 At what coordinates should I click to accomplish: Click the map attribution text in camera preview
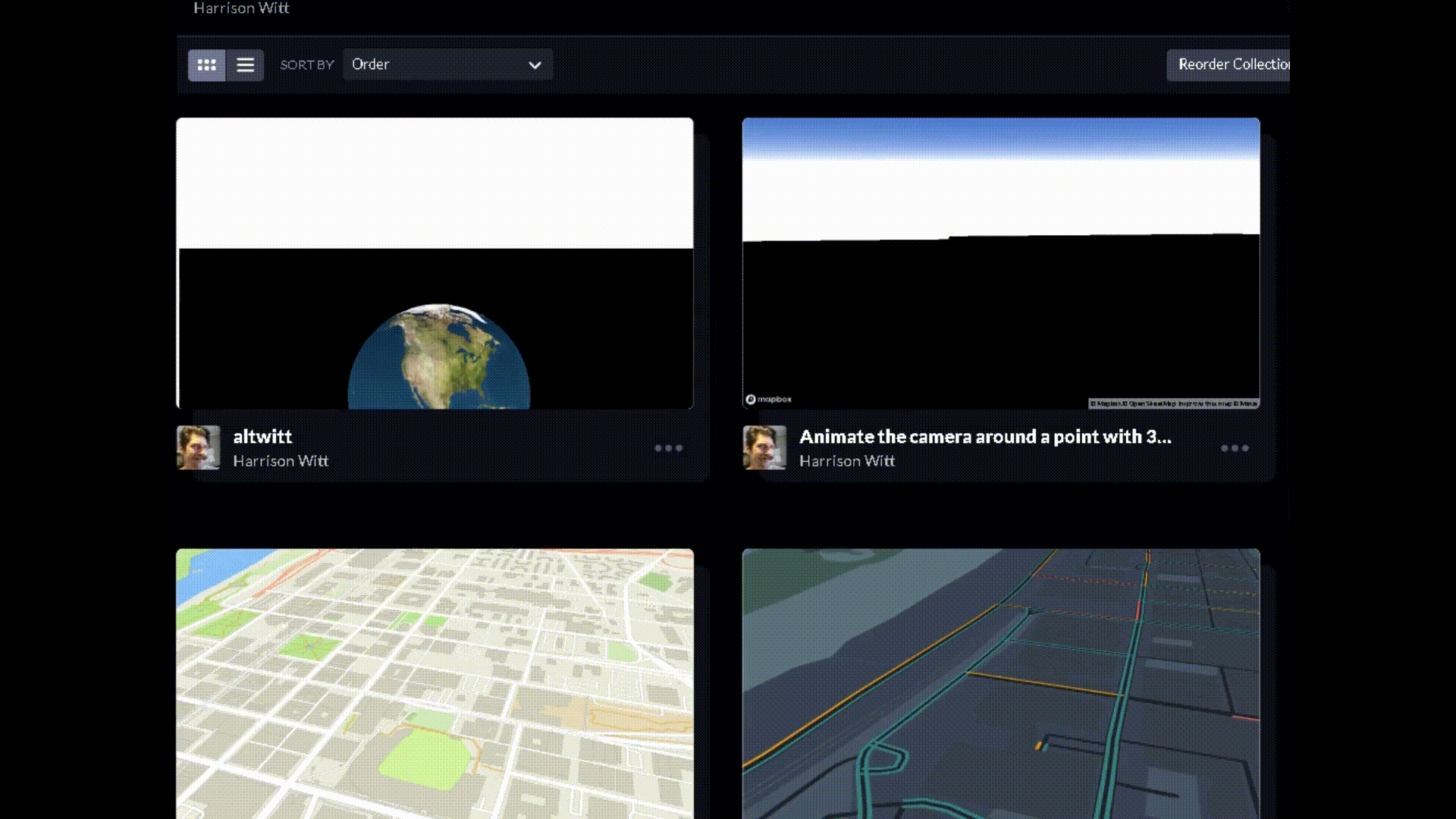1174,403
